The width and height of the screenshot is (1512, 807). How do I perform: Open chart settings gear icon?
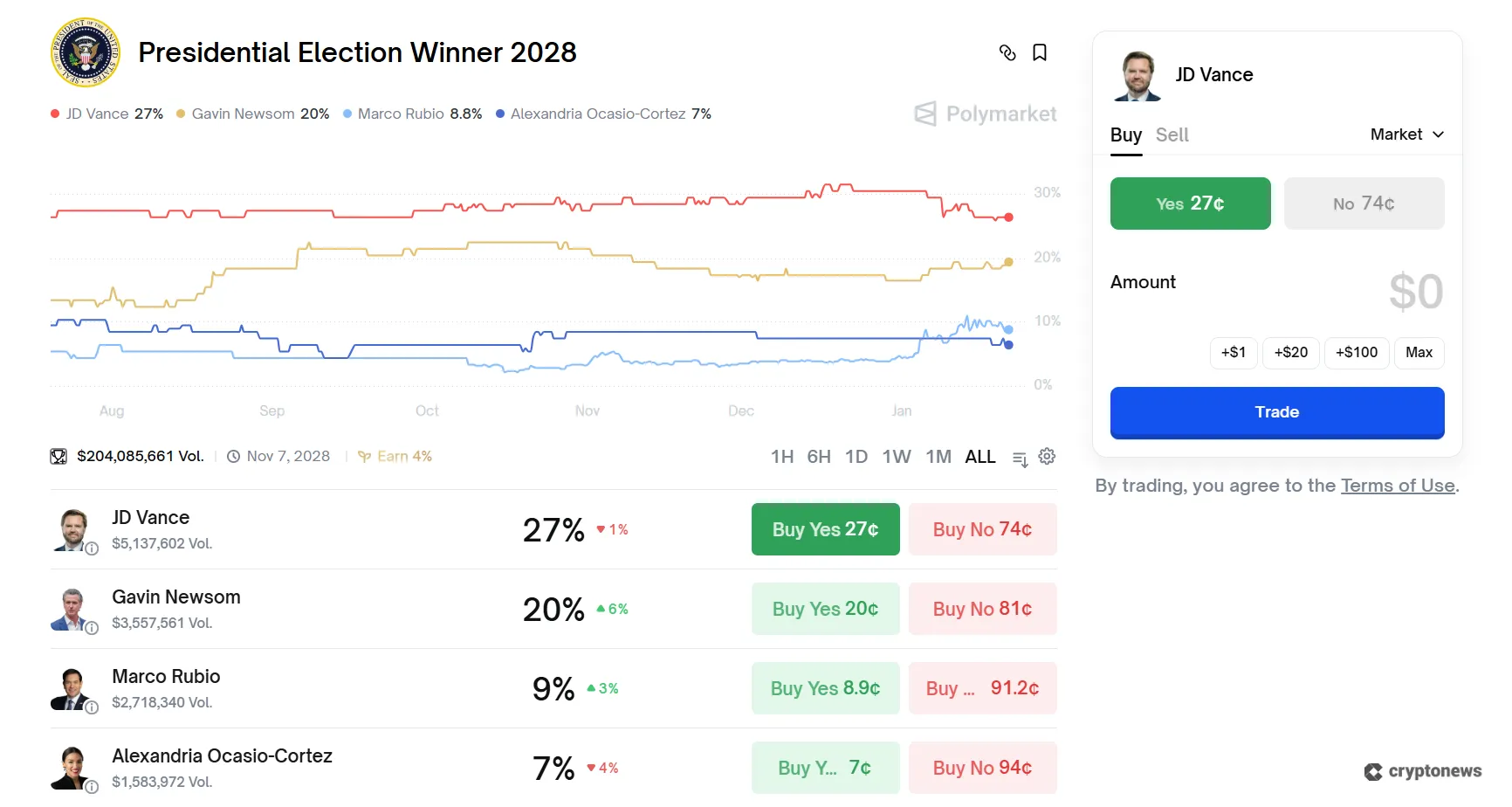tap(1047, 456)
